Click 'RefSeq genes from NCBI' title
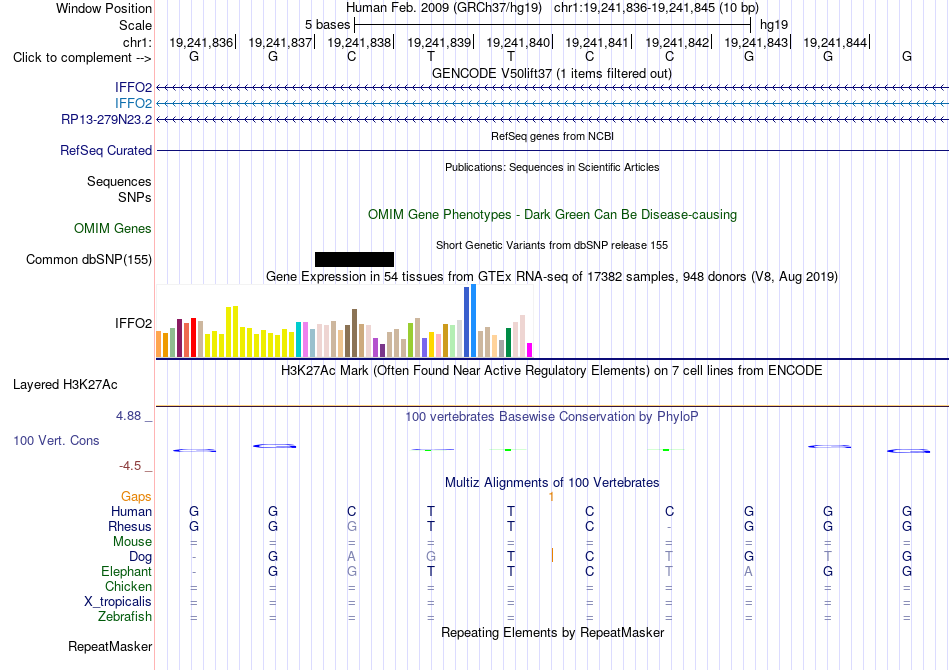This screenshot has width=950, height=670. (552, 136)
